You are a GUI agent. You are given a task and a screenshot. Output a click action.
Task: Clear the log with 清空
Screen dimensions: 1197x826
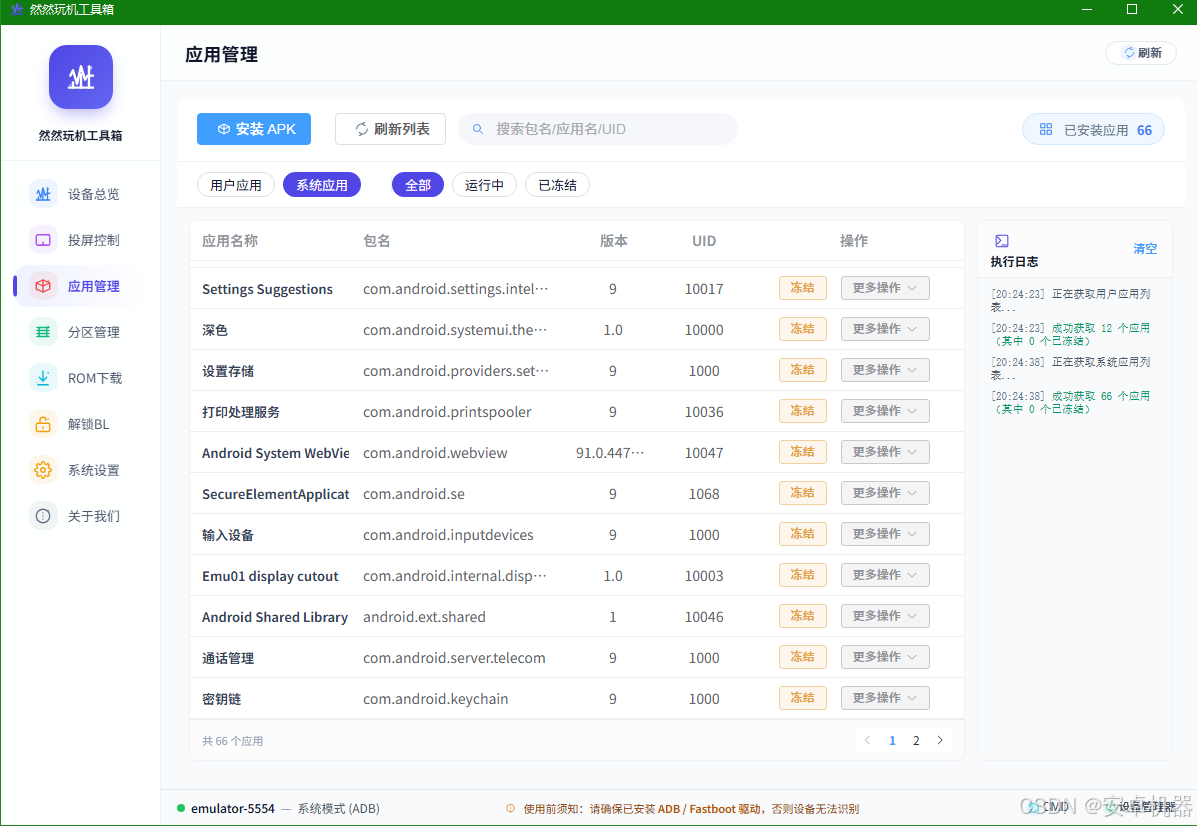[1144, 249]
